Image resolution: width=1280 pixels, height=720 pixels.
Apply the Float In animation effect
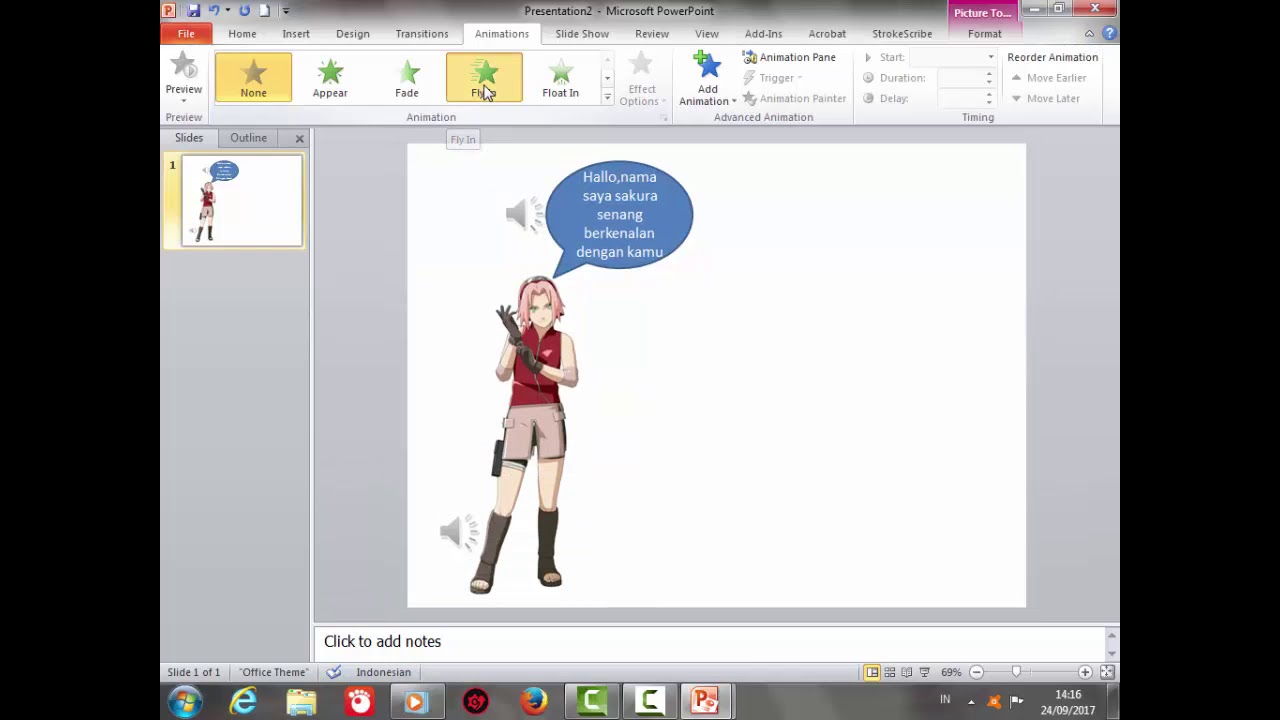click(x=560, y=77)
